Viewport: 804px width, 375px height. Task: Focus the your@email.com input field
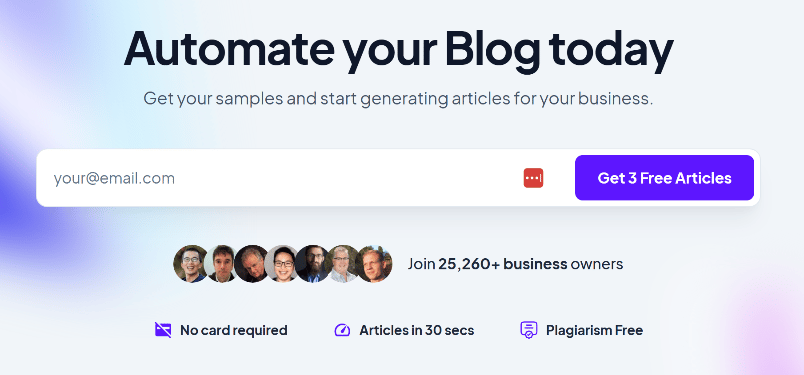[x=285, y=178]
